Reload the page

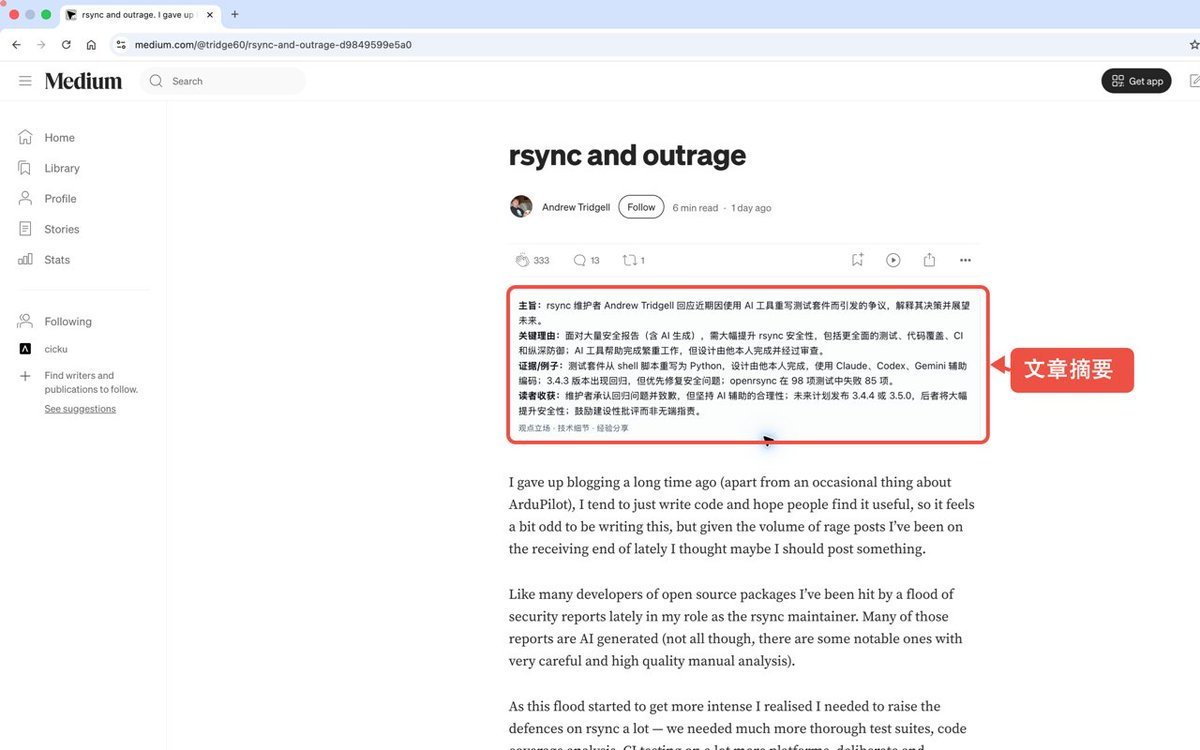click(x=66, y=45)
